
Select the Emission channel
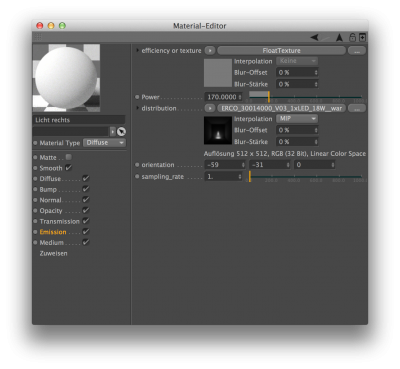tap(53, 232)
